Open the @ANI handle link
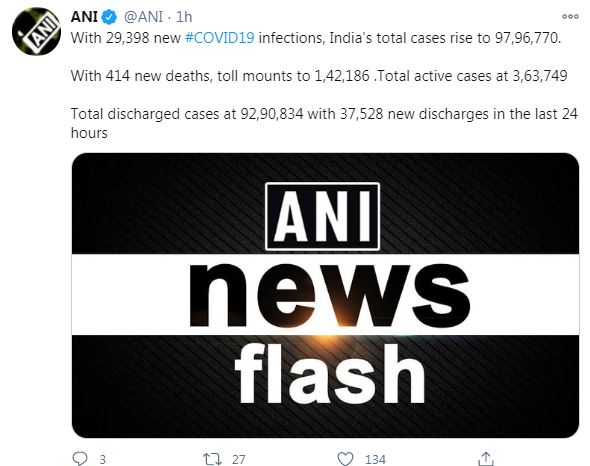590x466 pixels. point(143,17)
